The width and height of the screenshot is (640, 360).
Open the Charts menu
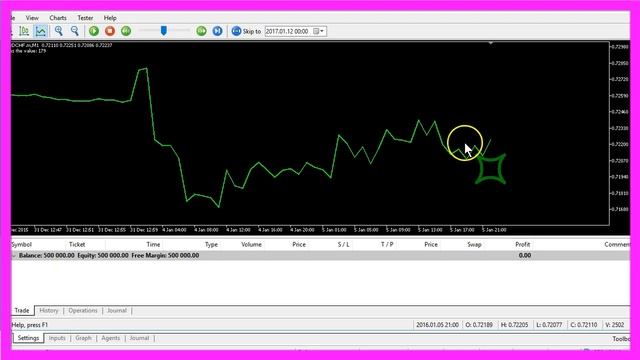pyautogui.click(x=58, y=18)
